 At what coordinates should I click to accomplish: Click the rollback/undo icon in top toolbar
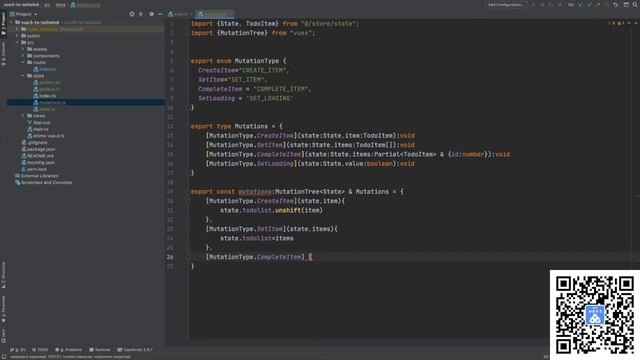click(615, 4)
